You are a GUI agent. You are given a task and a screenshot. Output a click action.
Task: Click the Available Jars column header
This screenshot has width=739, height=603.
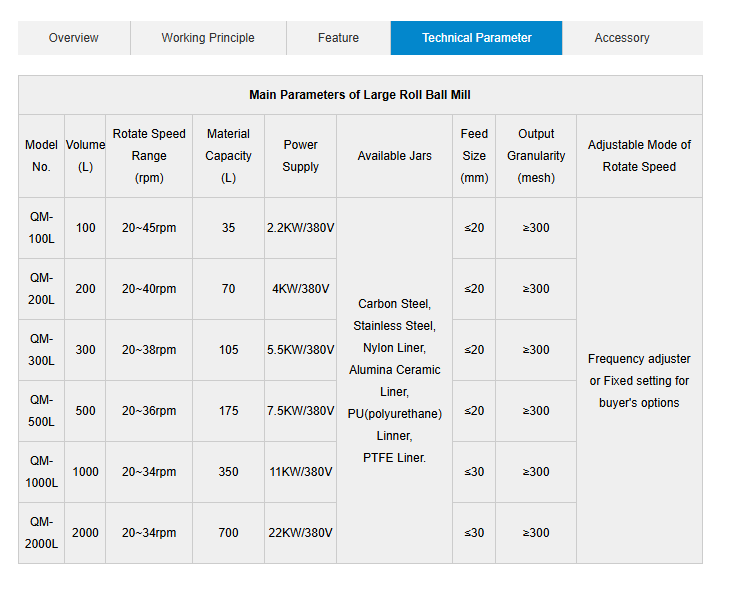coord(395,156)
